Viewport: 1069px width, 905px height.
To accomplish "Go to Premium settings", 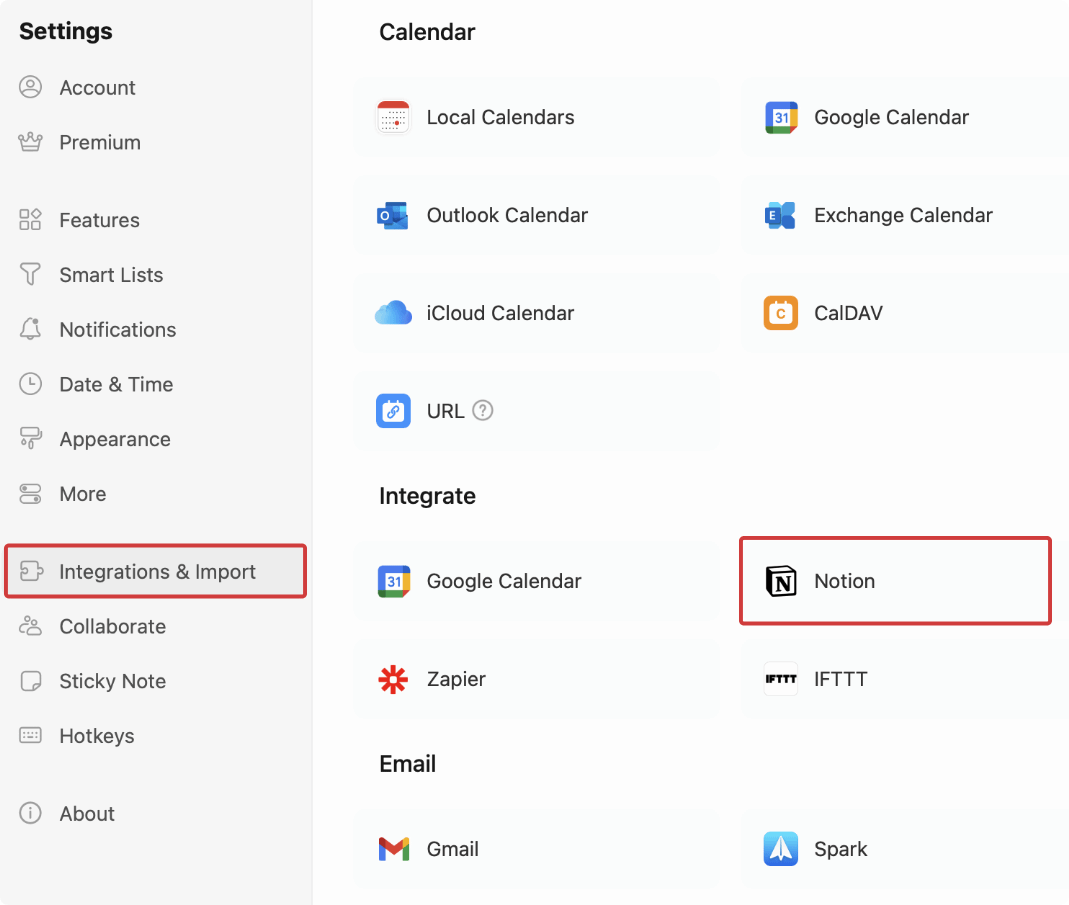I will tap(99, 143).
